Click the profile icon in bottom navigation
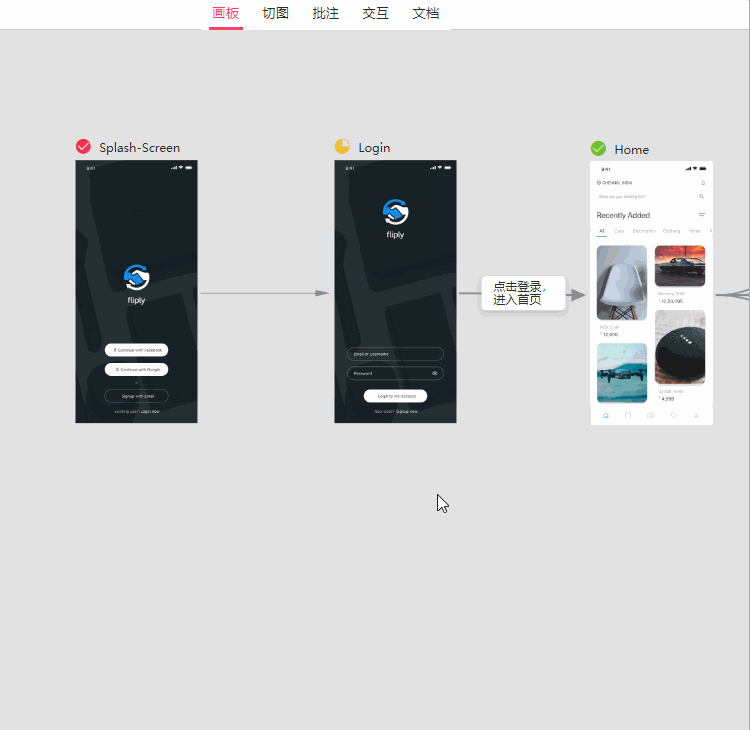 (x=696, y=416)
